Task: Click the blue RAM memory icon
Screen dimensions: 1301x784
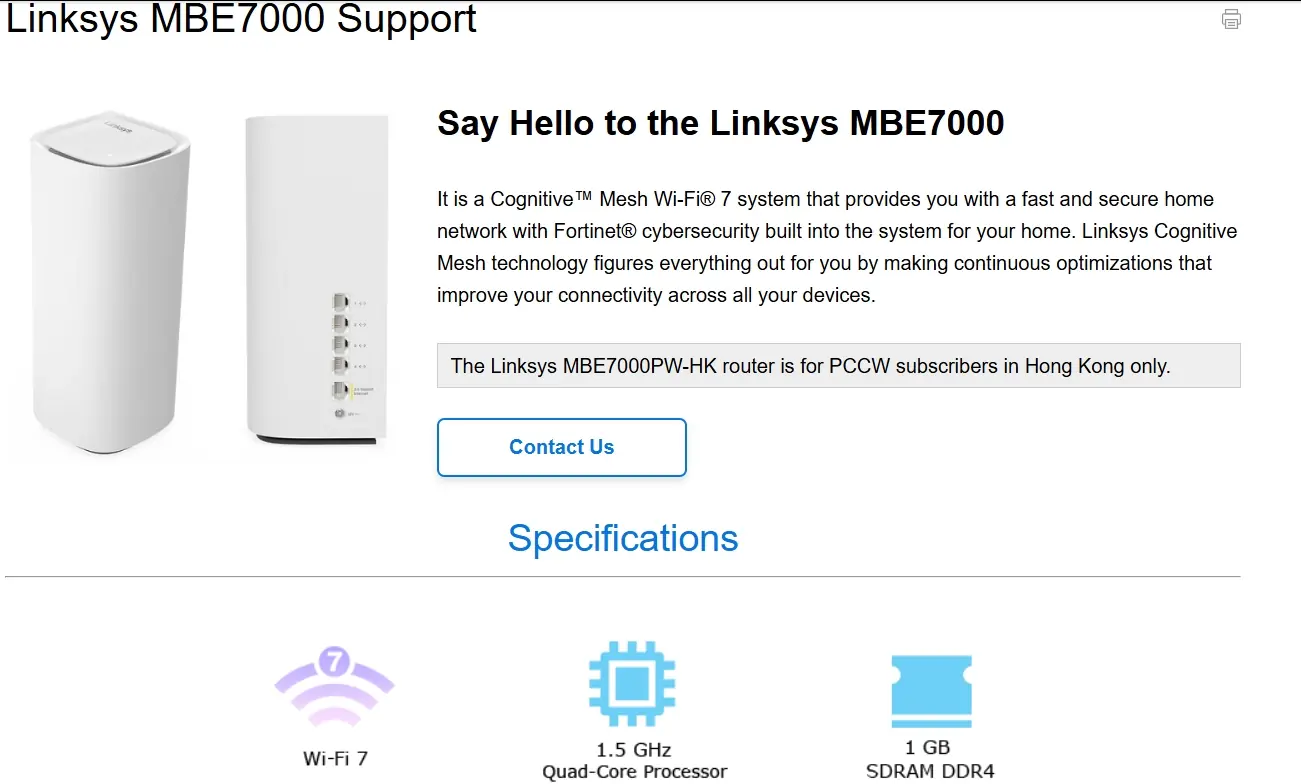Action: (x=931, y=690)
